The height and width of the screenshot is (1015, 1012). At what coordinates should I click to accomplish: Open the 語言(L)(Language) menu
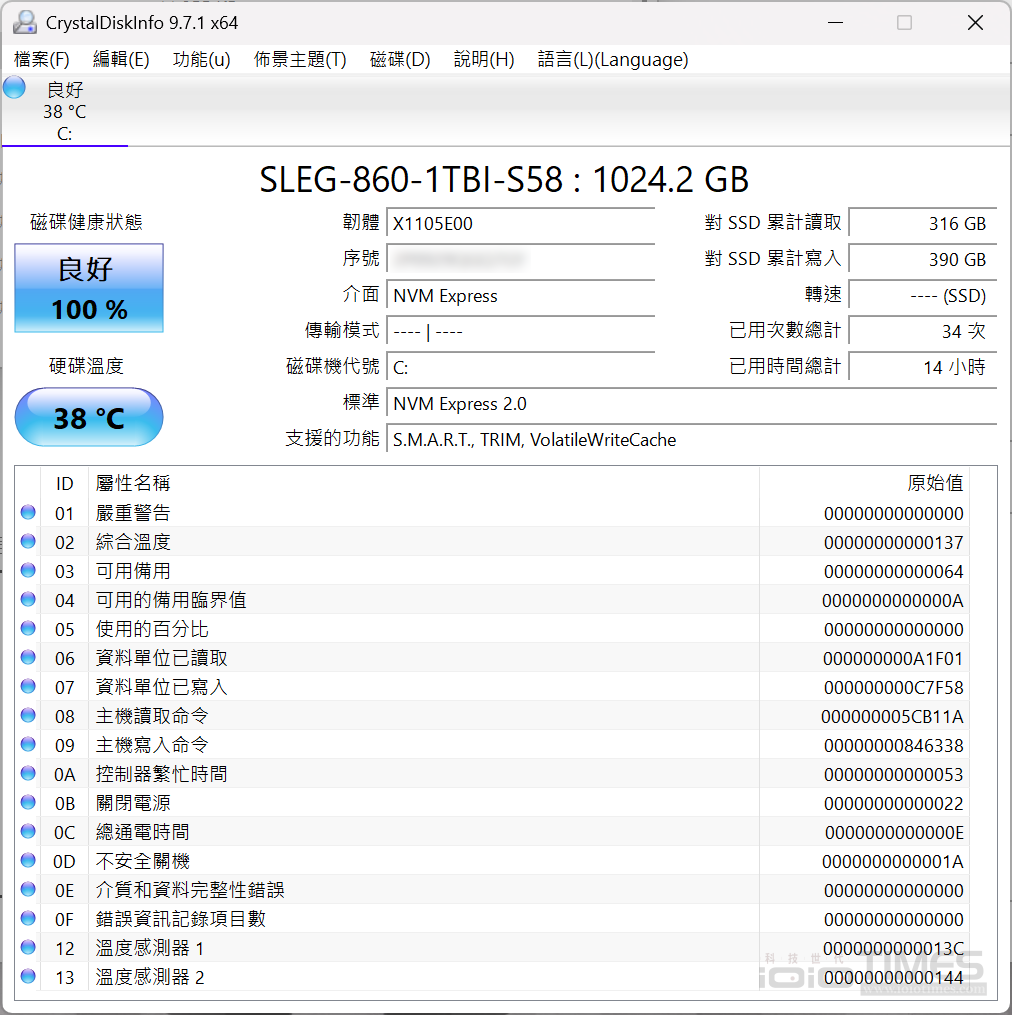point(613,60)
